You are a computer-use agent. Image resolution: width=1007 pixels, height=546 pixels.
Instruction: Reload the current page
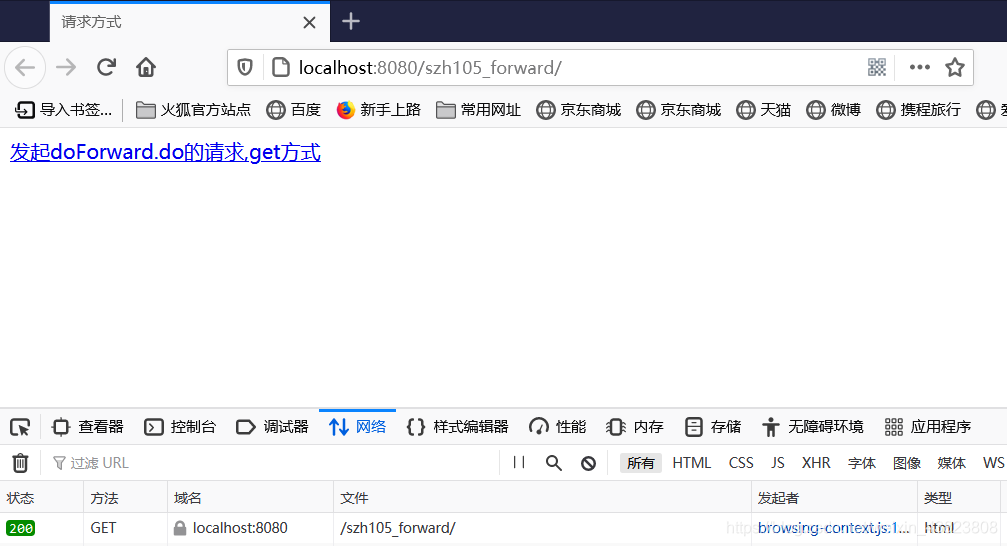coord(106,67)
